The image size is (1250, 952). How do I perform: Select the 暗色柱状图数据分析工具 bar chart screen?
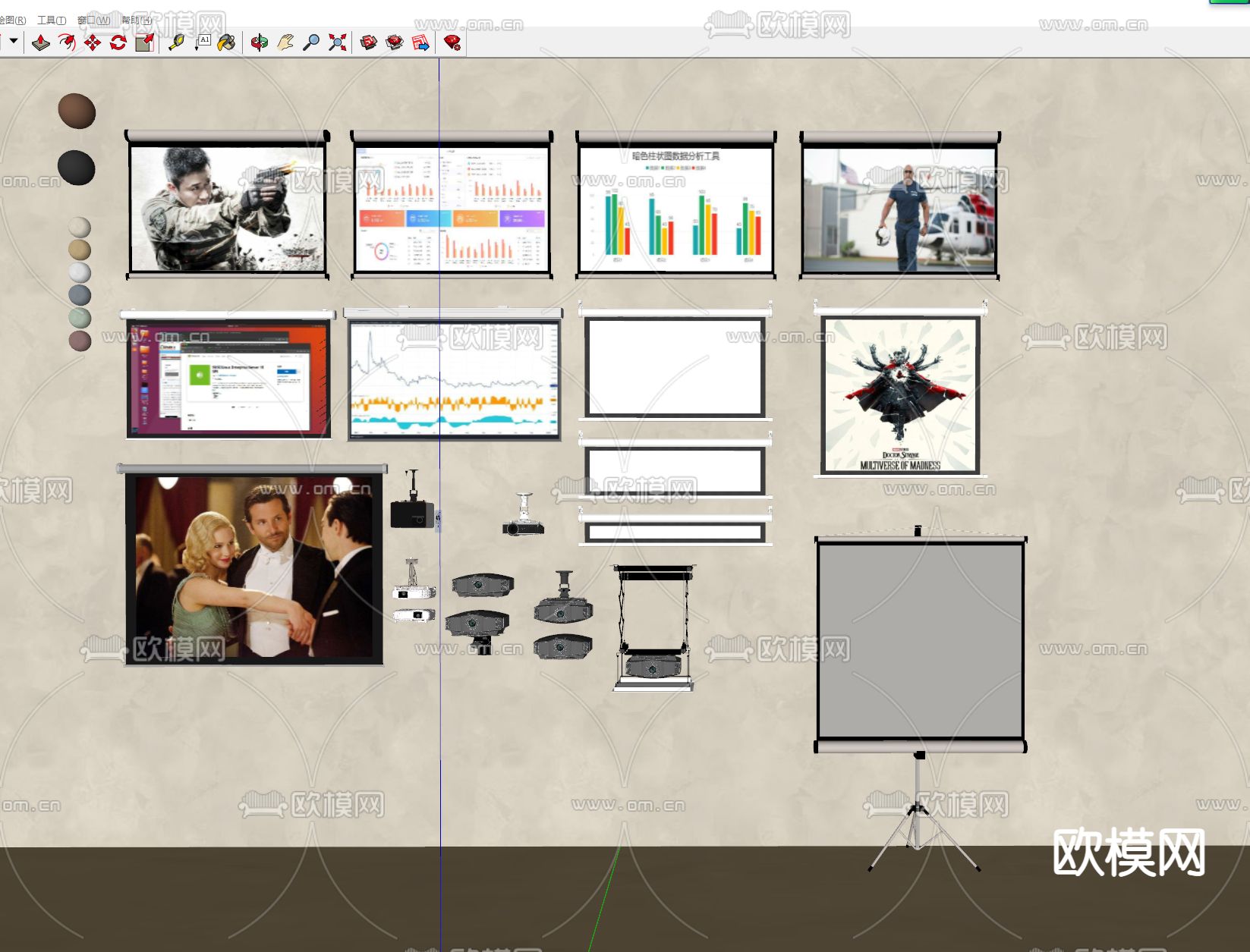pyautogui.click(x=675, y=205)
